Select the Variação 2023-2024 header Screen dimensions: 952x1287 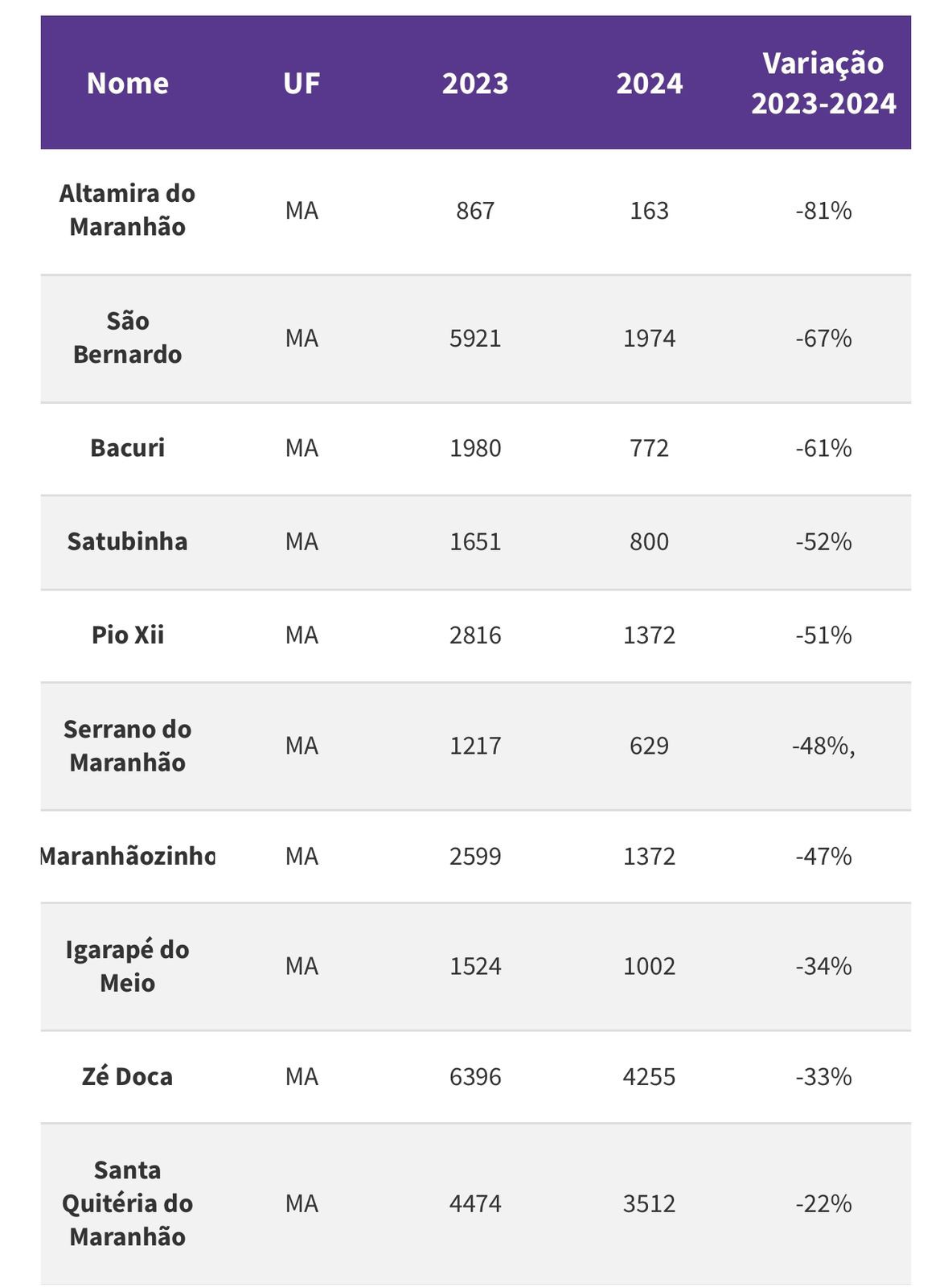823,84
